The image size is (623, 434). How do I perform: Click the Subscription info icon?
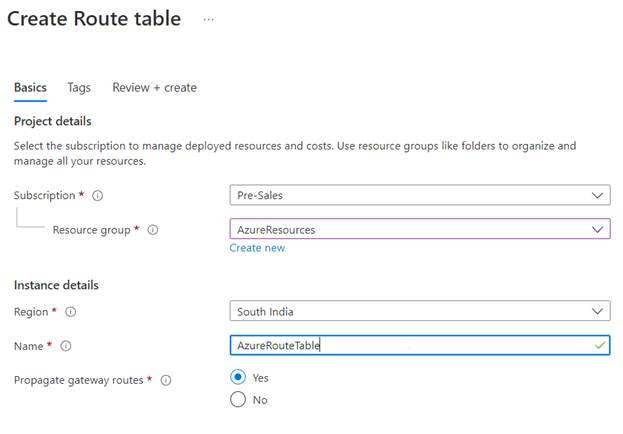pyautogui.click(x=97, y=196)
